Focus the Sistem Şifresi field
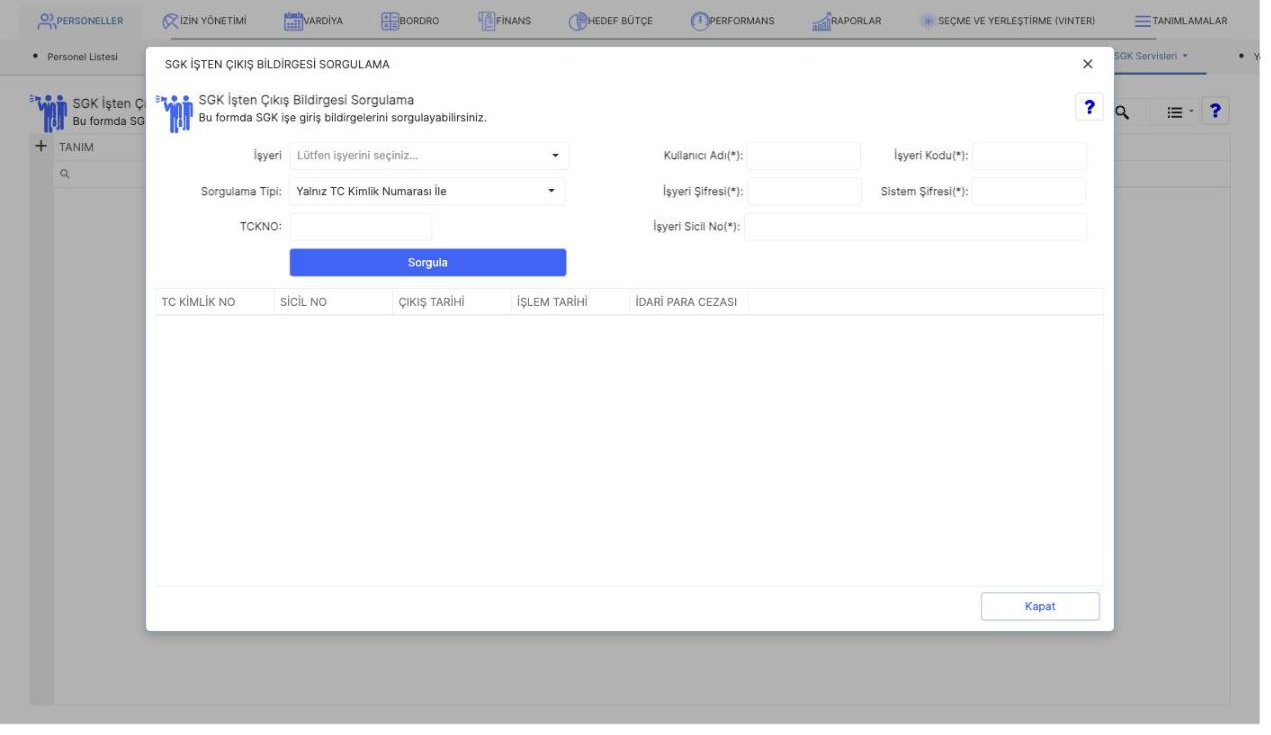The width and height of the screenshot is (1271, 735). (1029, 191)
